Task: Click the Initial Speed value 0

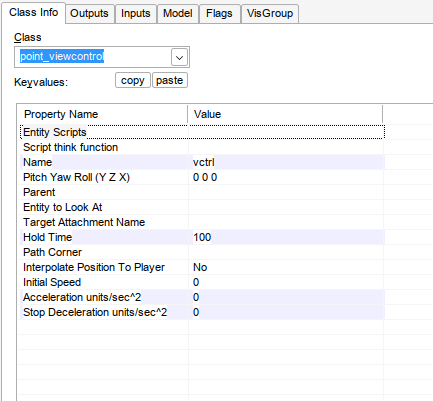Action: (287, 282)
